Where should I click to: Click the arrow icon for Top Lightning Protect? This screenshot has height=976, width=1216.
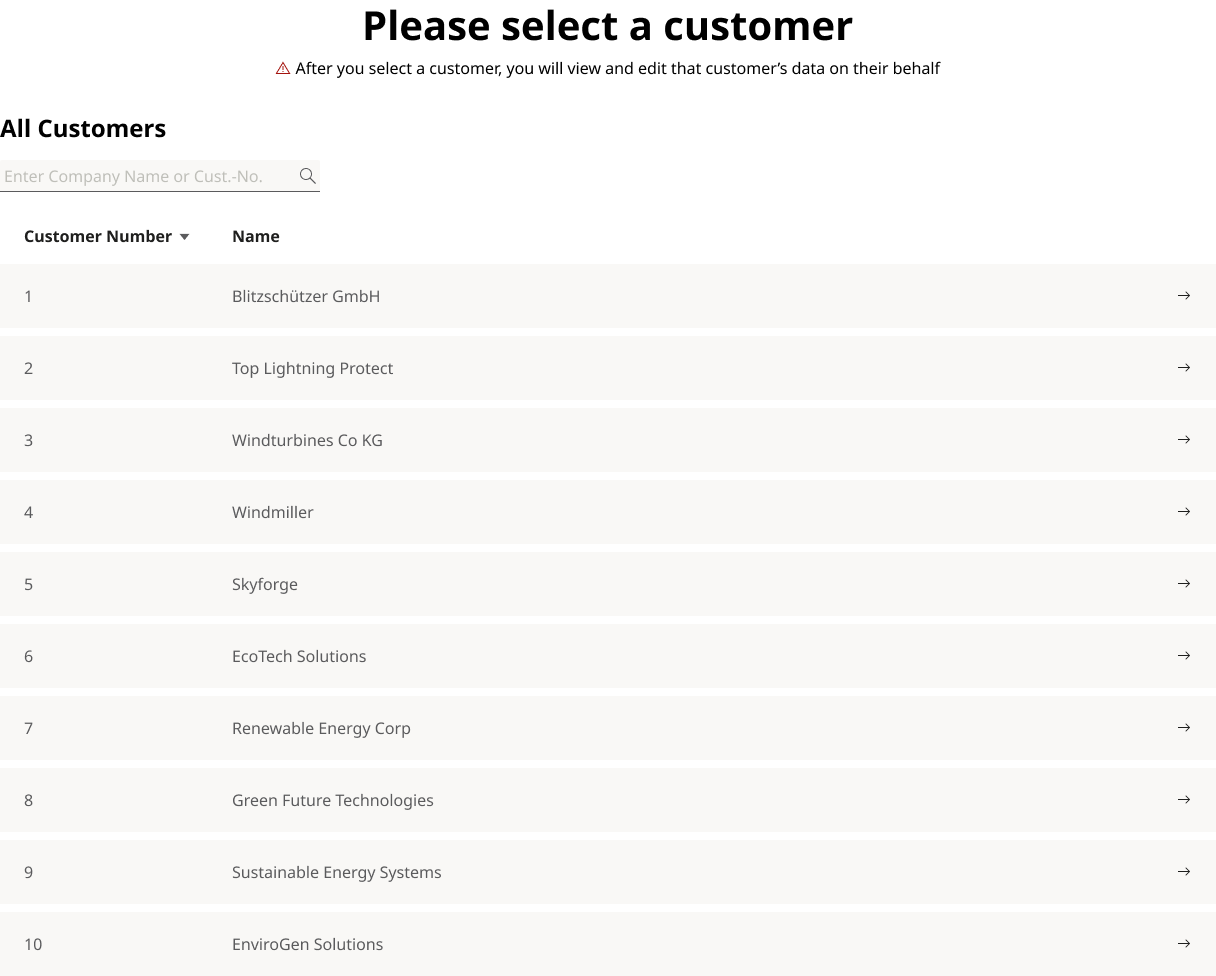tap(1183, 367)
